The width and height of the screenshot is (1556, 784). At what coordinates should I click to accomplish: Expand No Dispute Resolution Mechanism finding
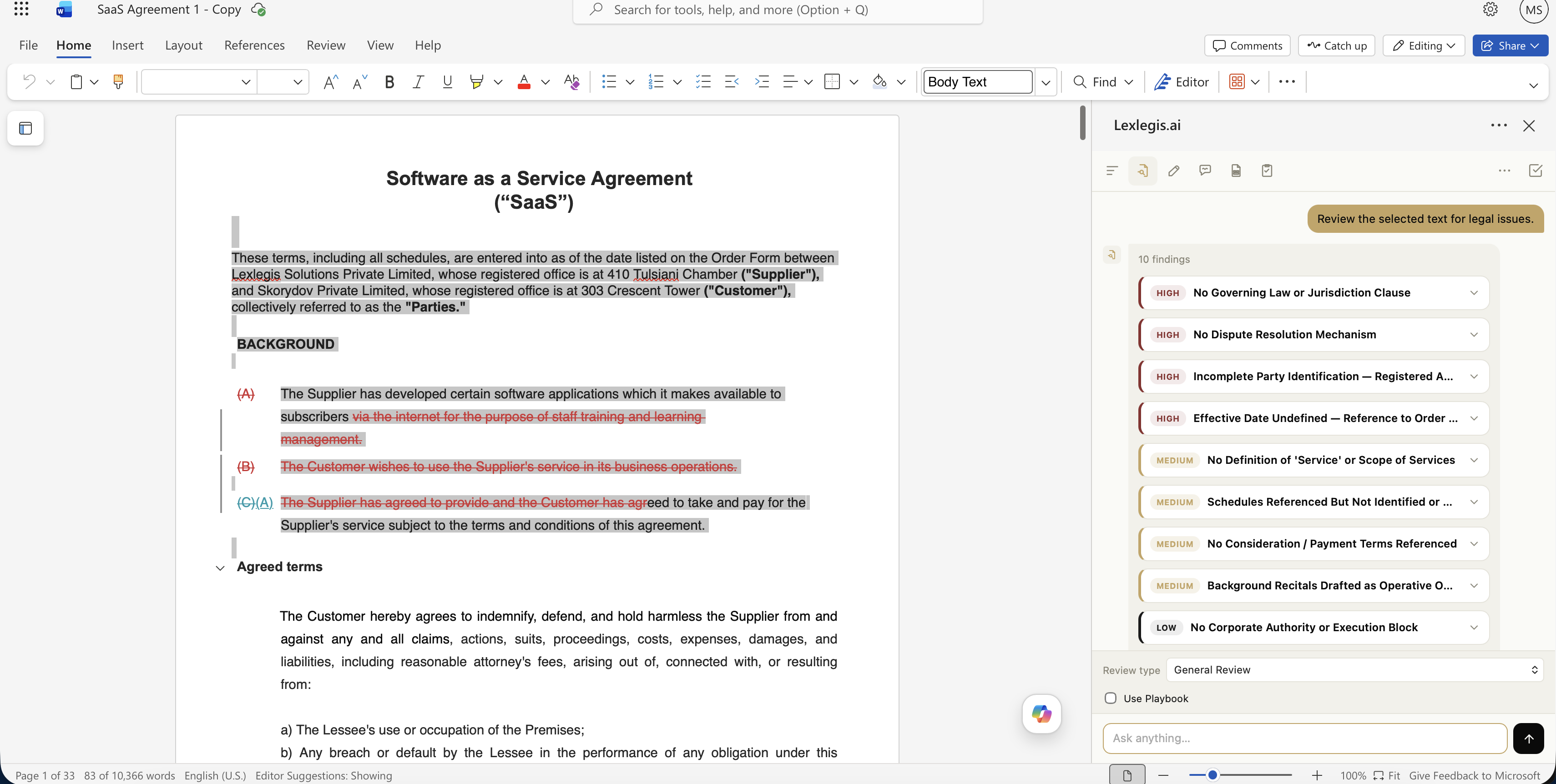click(1313, 334)
